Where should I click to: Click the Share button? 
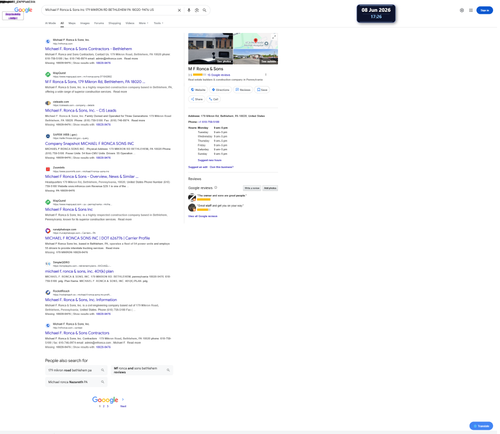coord(197,99)
